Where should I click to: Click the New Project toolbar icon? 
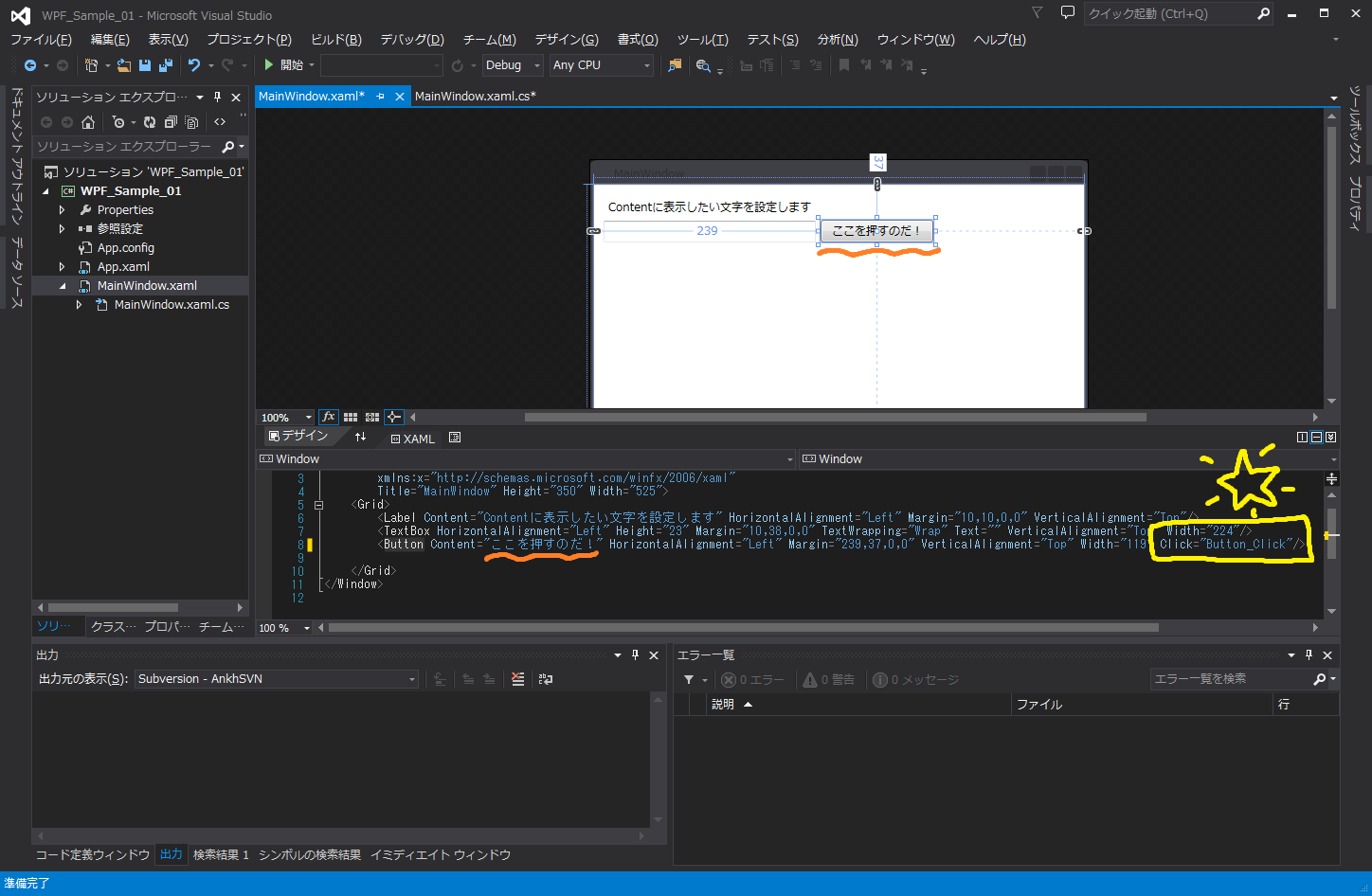pos(91,65)
